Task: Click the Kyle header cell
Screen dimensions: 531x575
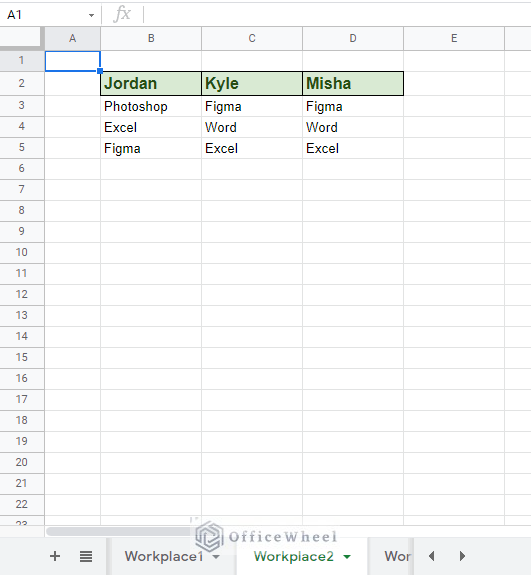Action: point(252,84)
